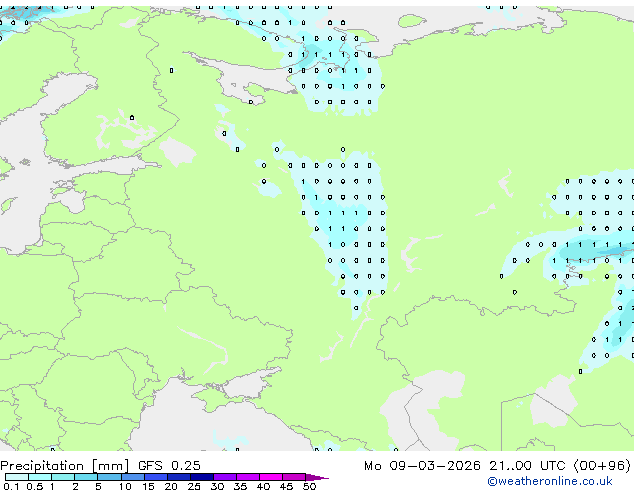The image size is (634, 490).
Task: Select the darkest navy 25 legend swatch
Action: click(x=202, y=477)
